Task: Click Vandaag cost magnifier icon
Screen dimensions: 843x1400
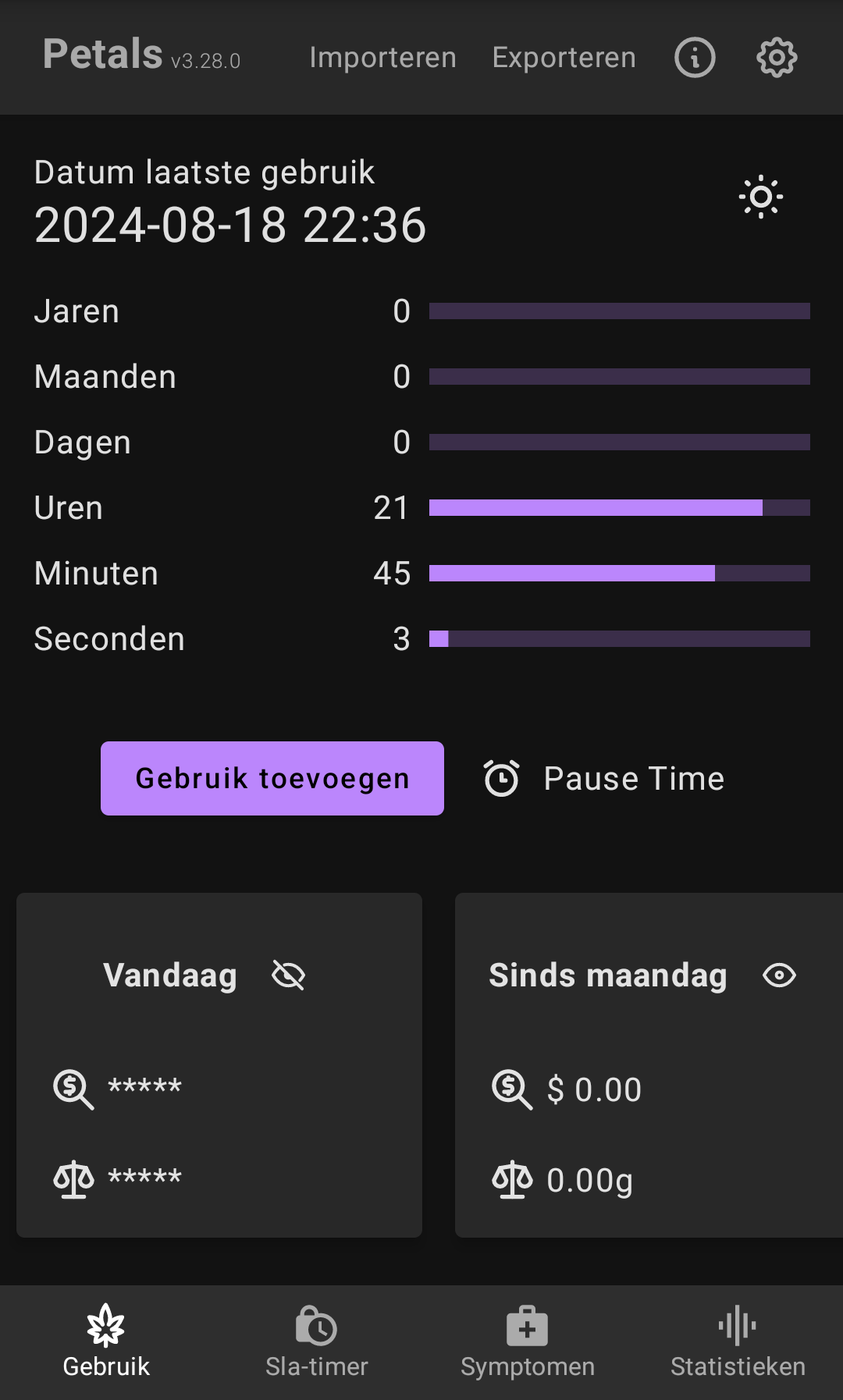Action: click(73, 1089)
